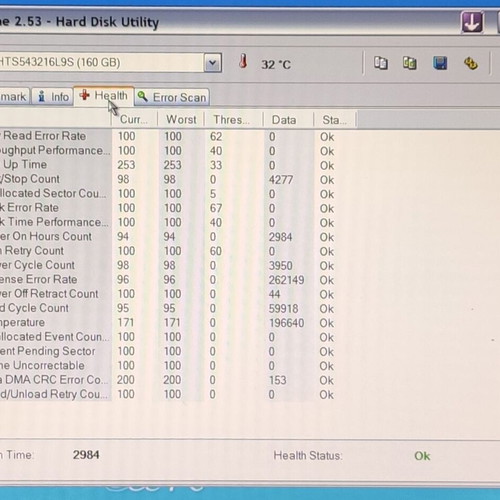
Task: Open the Benchmark tab
Action: click(14, 97)
